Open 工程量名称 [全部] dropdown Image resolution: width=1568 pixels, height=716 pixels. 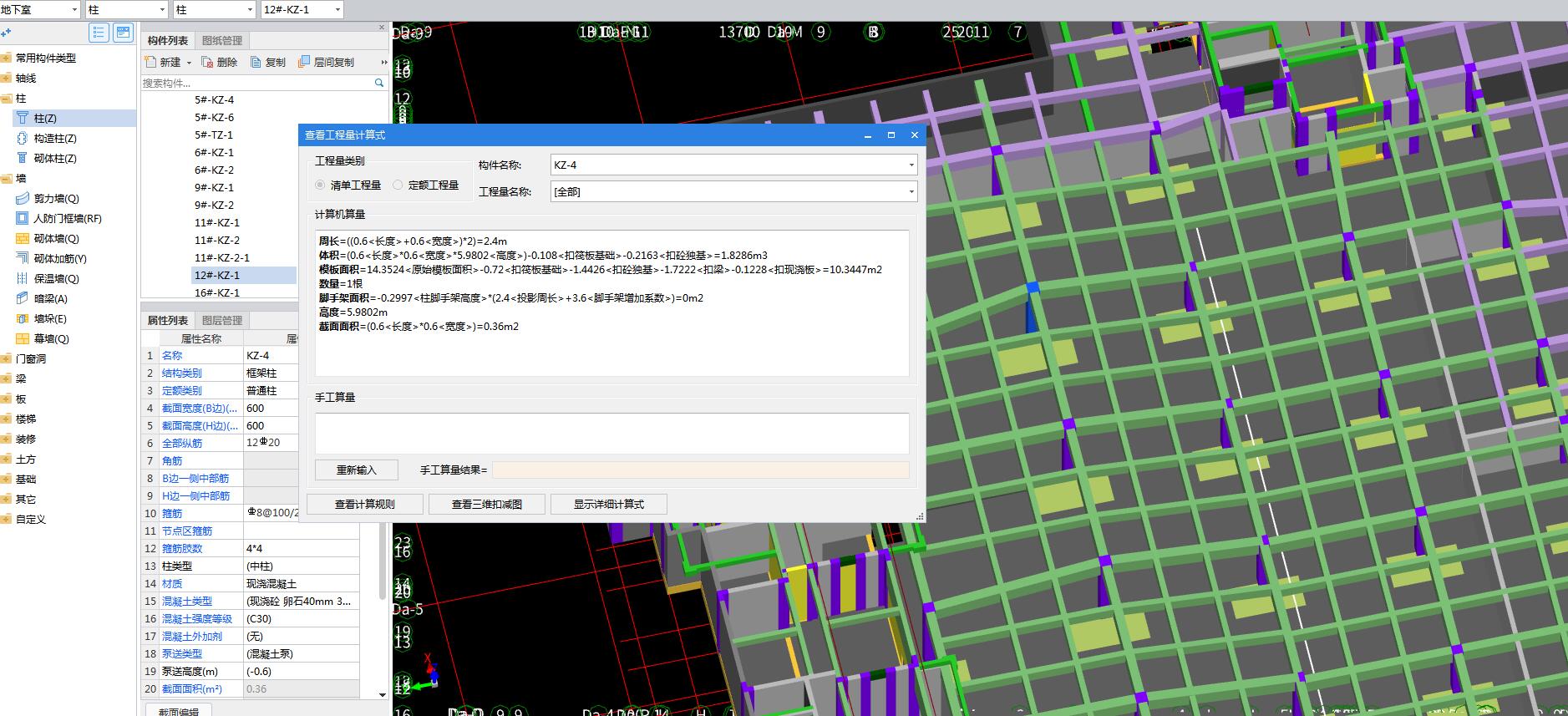911,192
